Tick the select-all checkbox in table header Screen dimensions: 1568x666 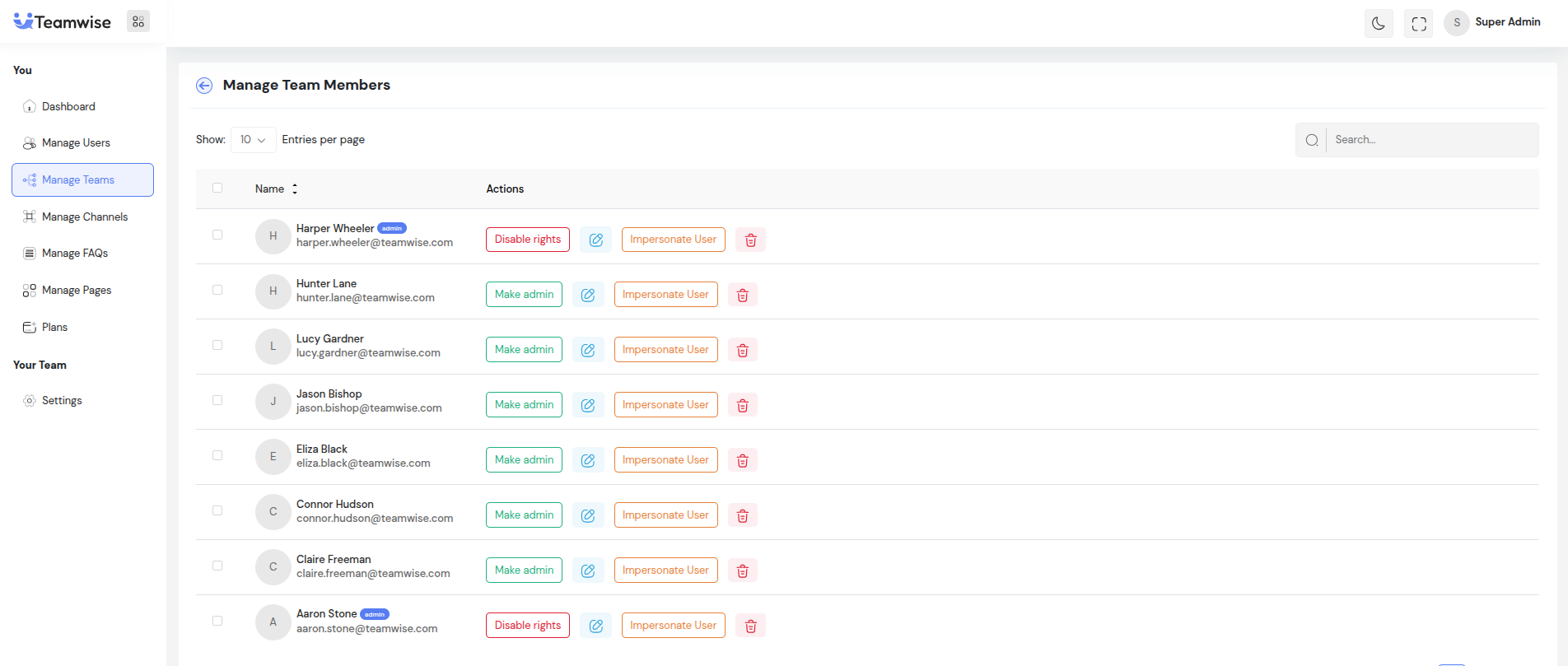[217, 188]
